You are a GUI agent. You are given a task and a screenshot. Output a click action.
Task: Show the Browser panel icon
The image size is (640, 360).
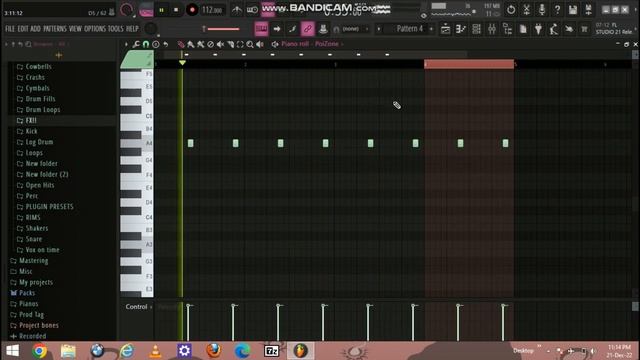(507, 29)
